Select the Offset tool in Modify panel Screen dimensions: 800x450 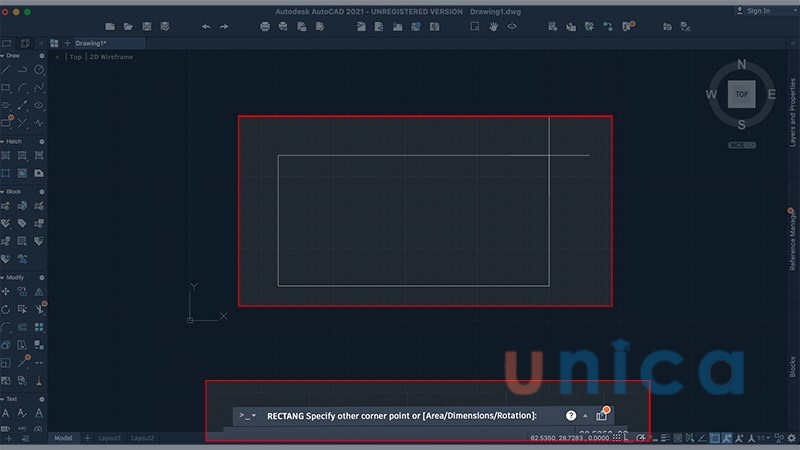click(x=22, y=327)
